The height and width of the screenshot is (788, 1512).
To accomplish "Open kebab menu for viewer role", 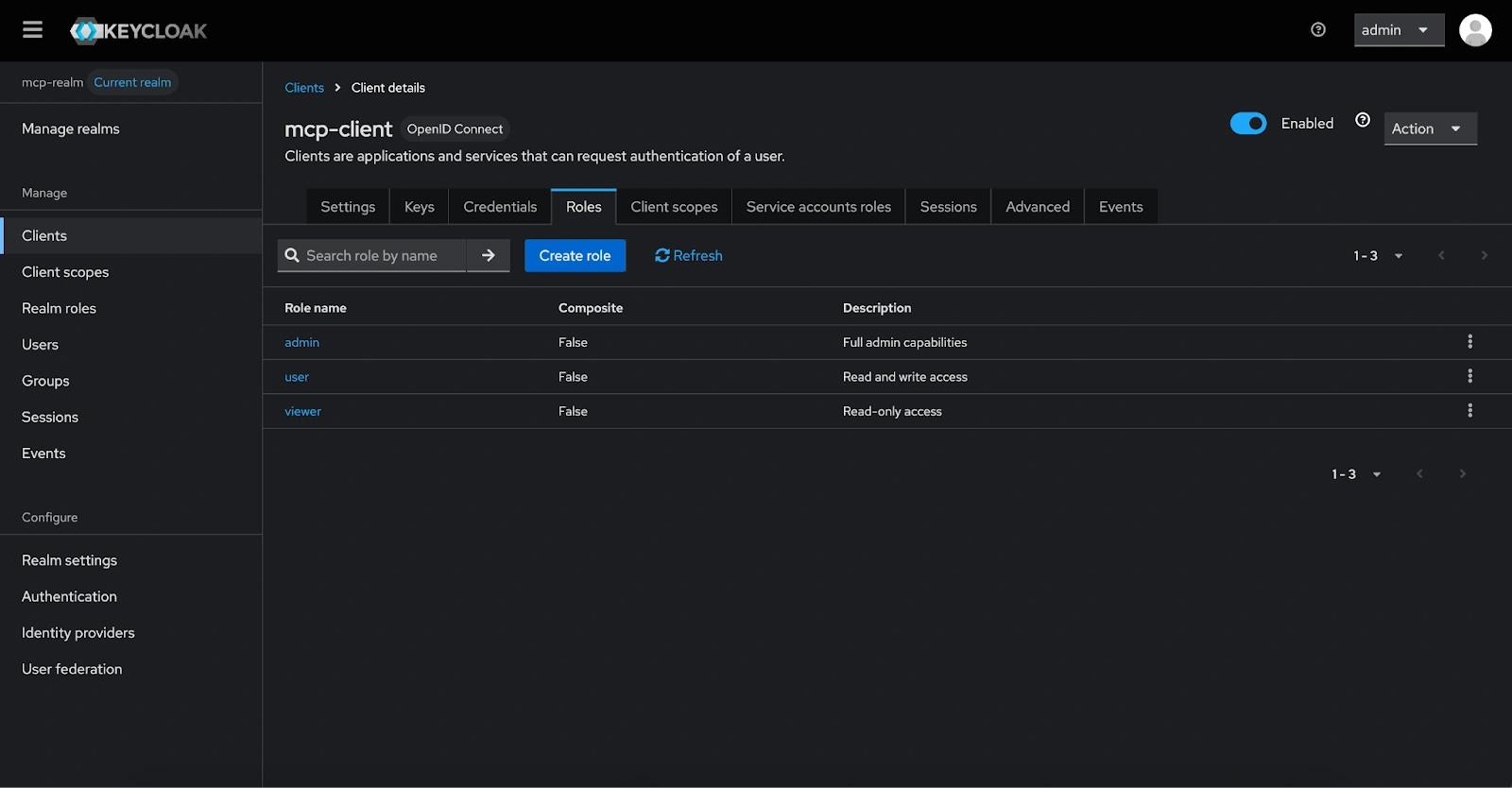I will [x=1469, y=411].
